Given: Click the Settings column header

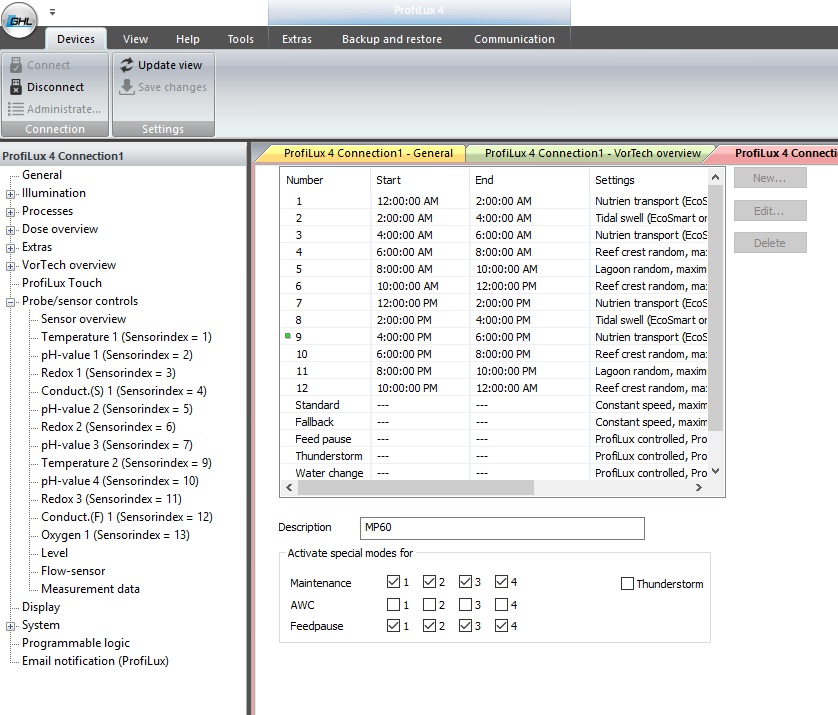Looking at the screenshot, I should pyautogui.click(x=649, y=180).
